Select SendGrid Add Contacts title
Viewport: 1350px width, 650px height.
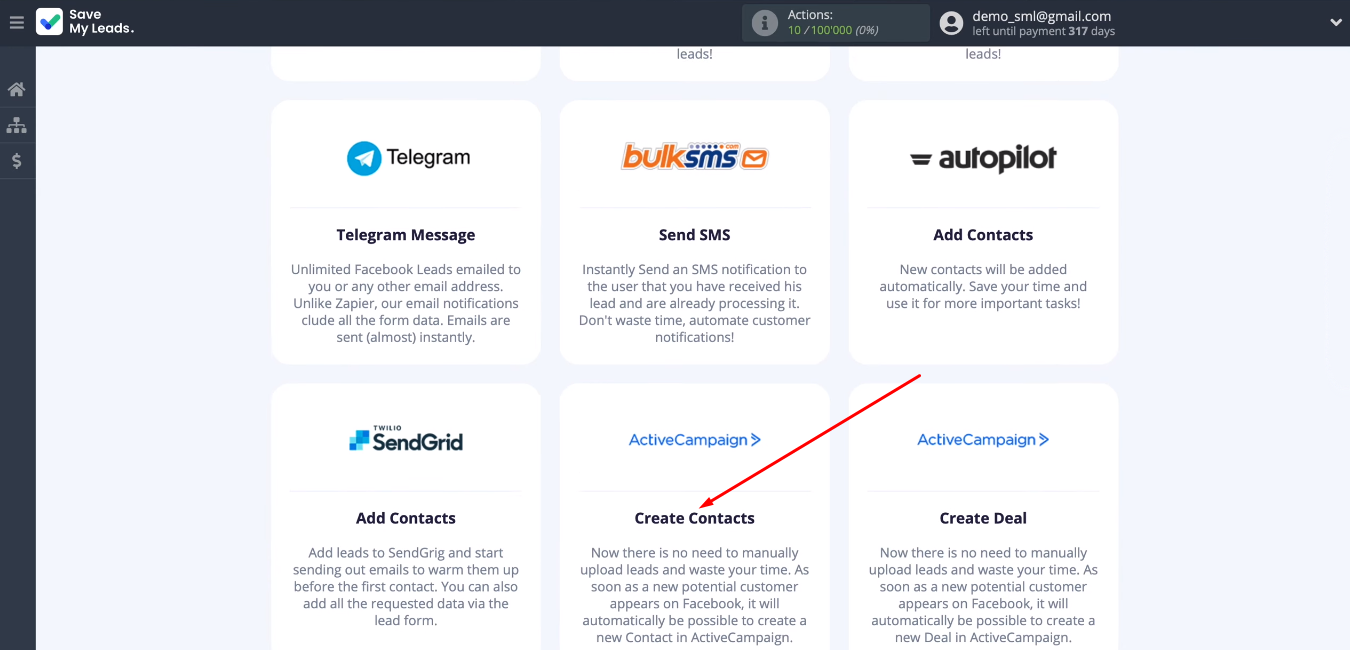(406, 518)
